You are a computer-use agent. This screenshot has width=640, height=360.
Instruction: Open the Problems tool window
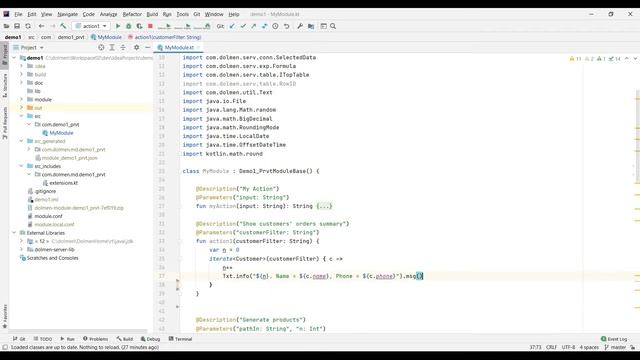[x=96, y=339]
